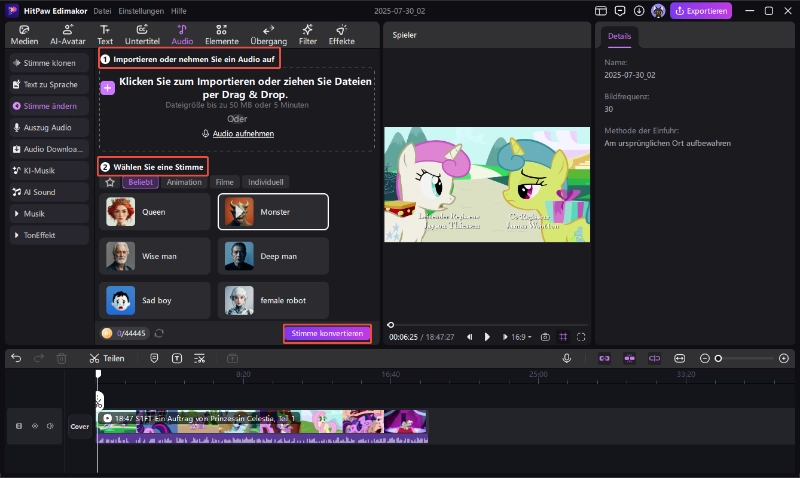The height and width of the screenshot is (478, 800).
Task: Open the Hilfe menu
Action: pos(179,11)
